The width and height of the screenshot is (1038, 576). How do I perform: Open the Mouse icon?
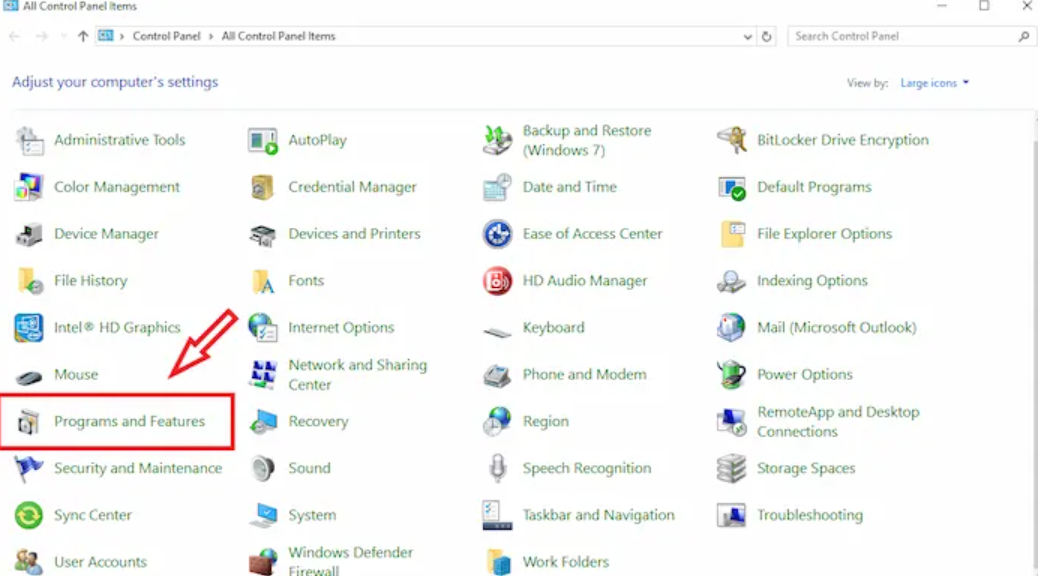[29, 377]
